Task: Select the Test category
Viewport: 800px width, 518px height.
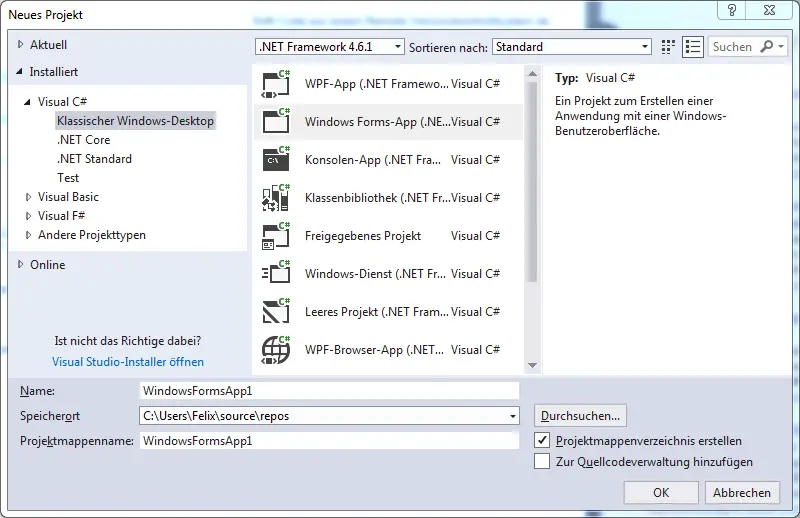Action: pos(68,178)
